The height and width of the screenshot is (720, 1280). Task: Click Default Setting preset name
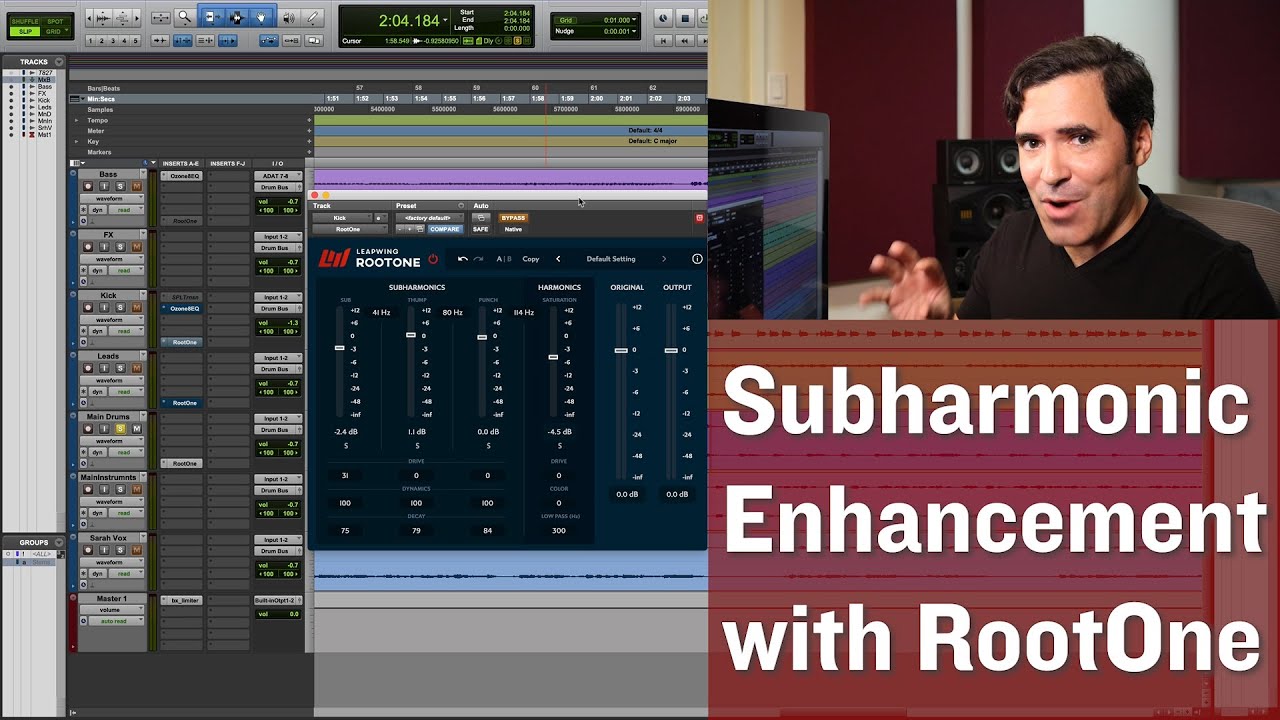[611, 259]
